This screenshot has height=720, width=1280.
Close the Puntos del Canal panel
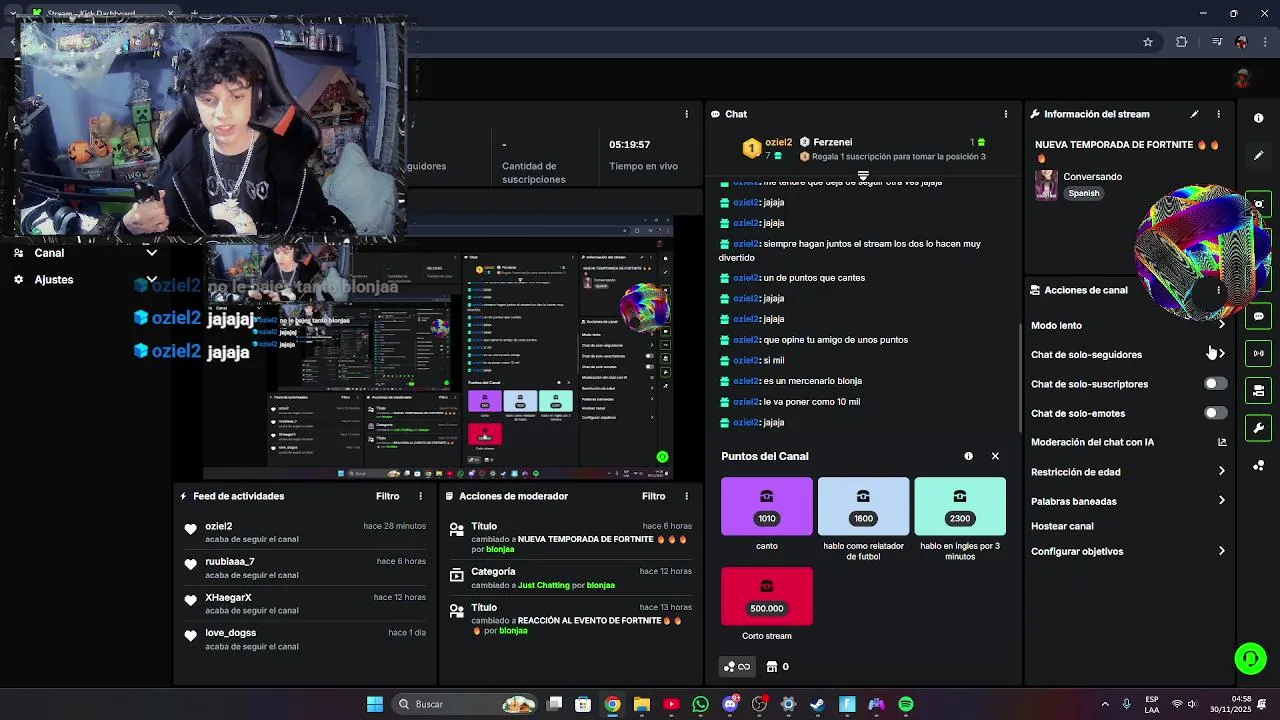coord(995,456)
